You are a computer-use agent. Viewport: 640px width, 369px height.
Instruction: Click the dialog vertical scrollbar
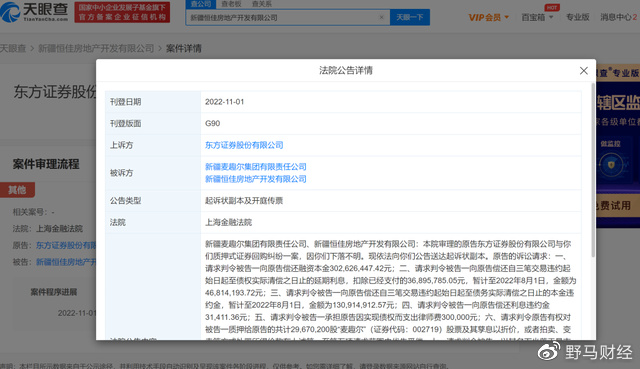pos(593,169)
